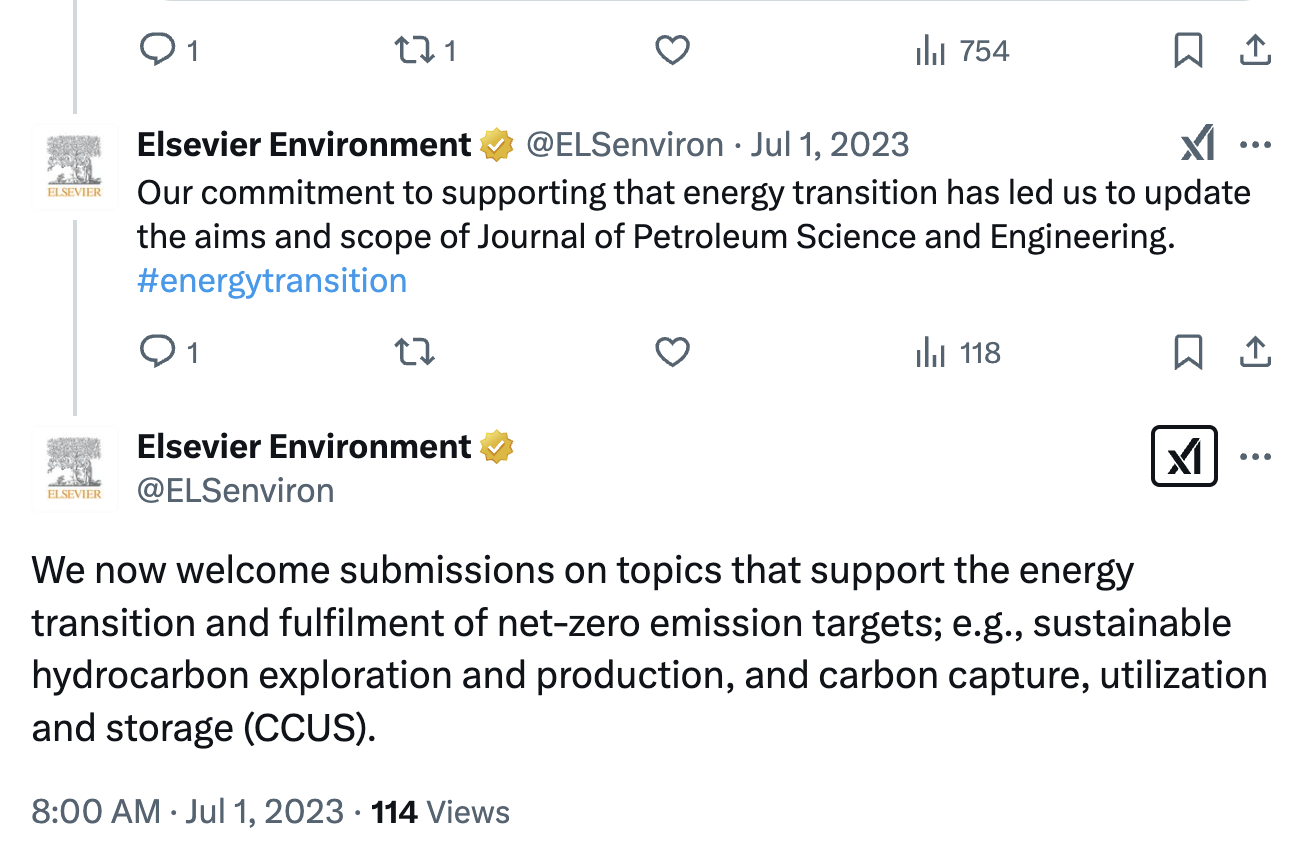Screen dimensions: 1312x860
Task: Like the Petroleum Science journal tweet
Action: coord(672,353)
